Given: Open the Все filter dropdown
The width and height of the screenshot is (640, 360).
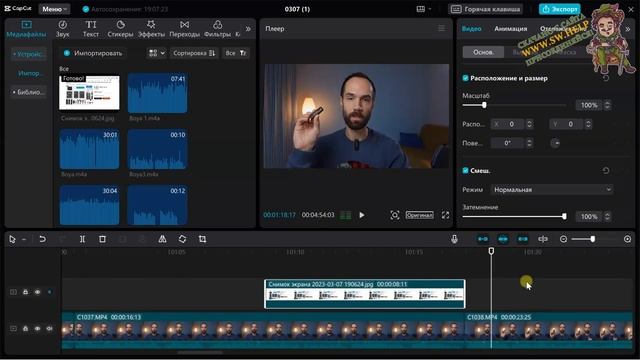Looking at the screenshot, I should click(x=236, y=53).
